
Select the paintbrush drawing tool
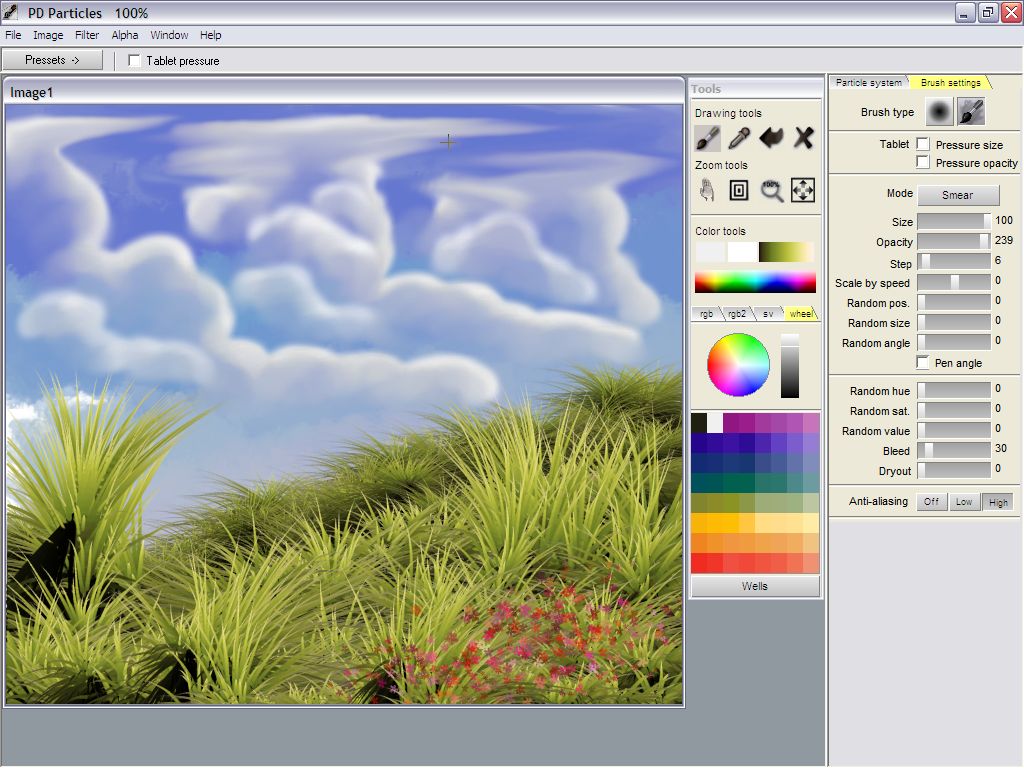pos(707,138)
